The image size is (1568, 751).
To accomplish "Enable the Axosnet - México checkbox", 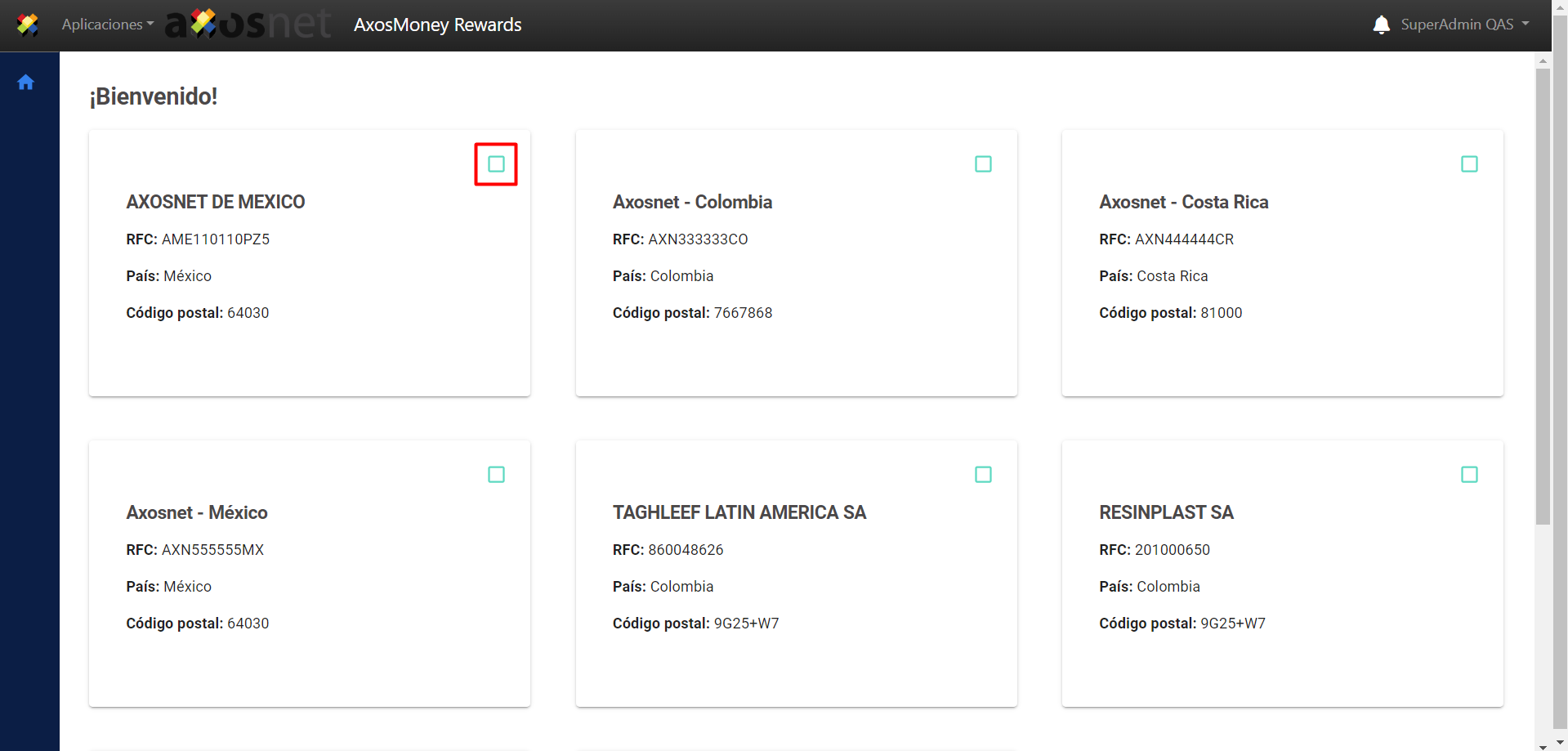I will (x=496, y=475).
